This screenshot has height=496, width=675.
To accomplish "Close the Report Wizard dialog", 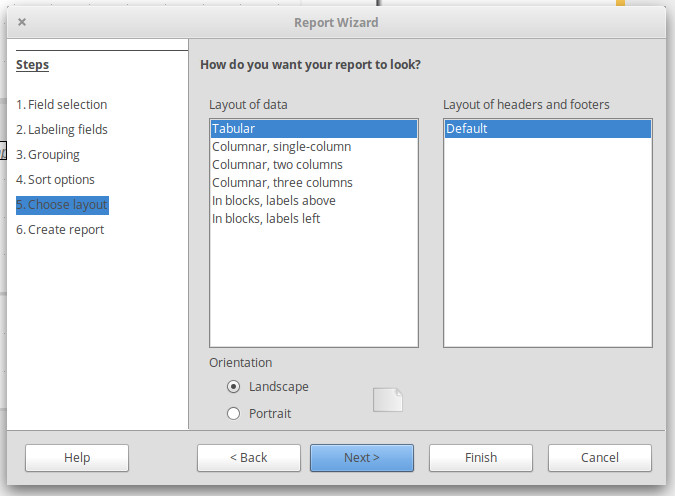I will [x=22, y=22].
